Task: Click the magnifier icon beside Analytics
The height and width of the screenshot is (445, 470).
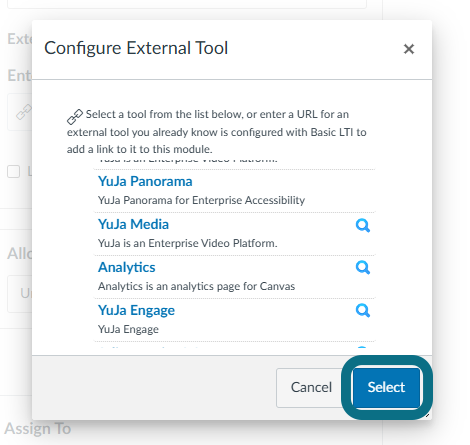Action: tap(363, 267)
